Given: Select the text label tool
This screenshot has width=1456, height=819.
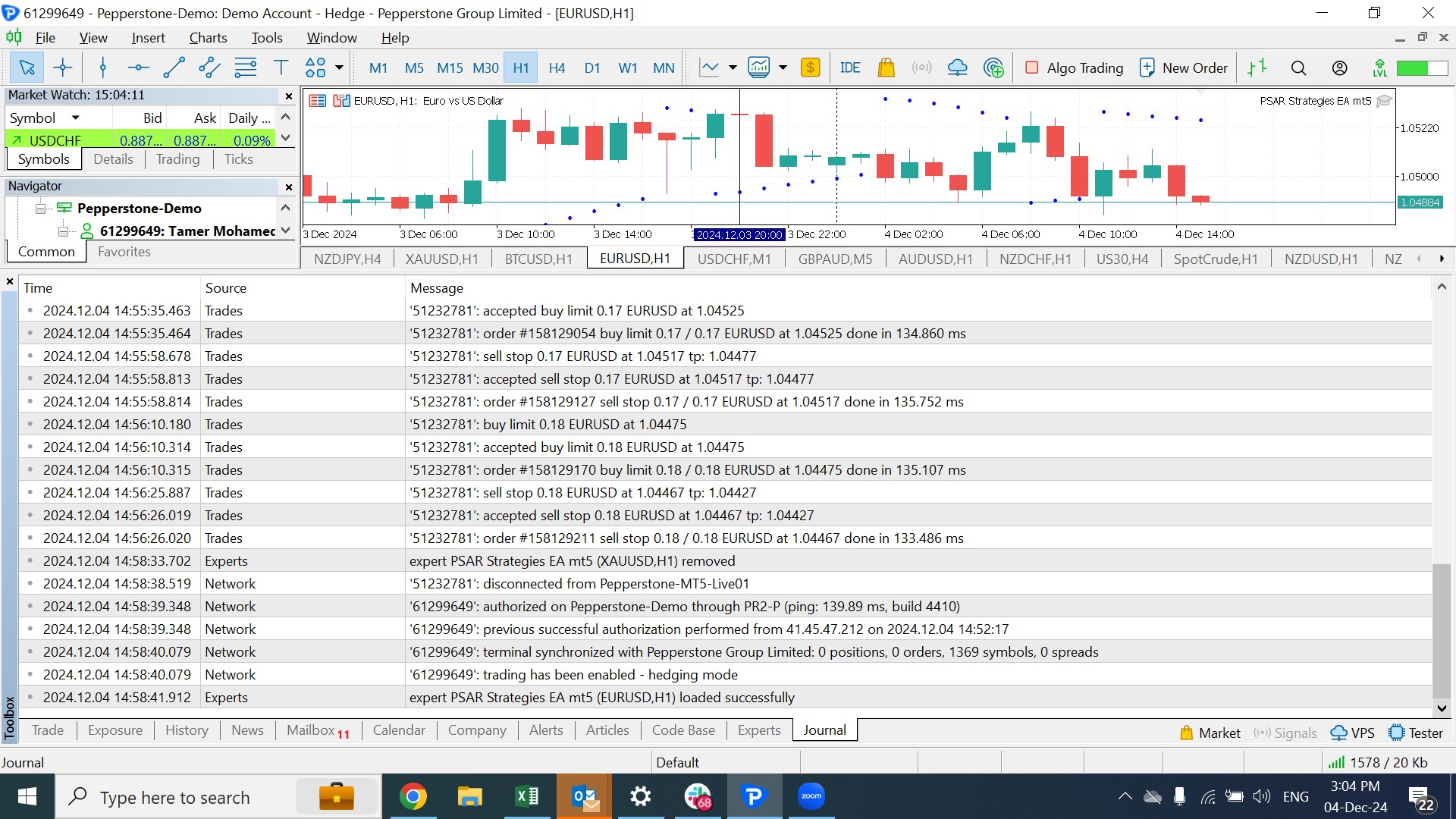Looking at the screenshot, I should tap(281, 68).
